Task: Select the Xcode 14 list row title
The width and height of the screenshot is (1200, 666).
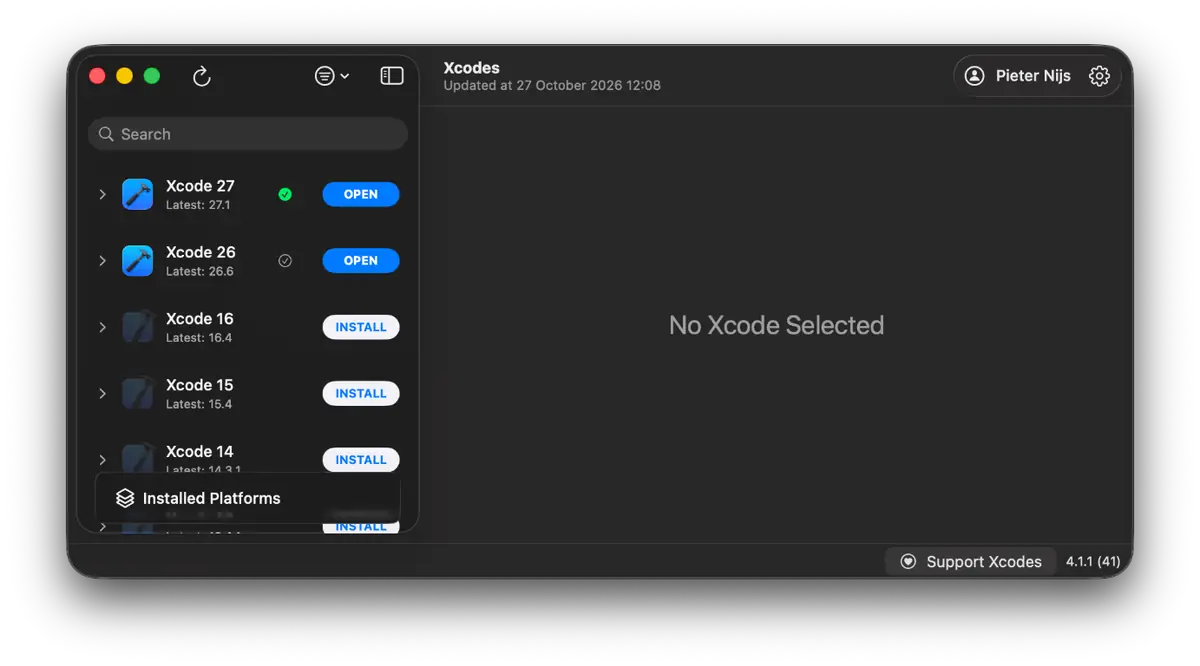Action: (x=200, y=451)
